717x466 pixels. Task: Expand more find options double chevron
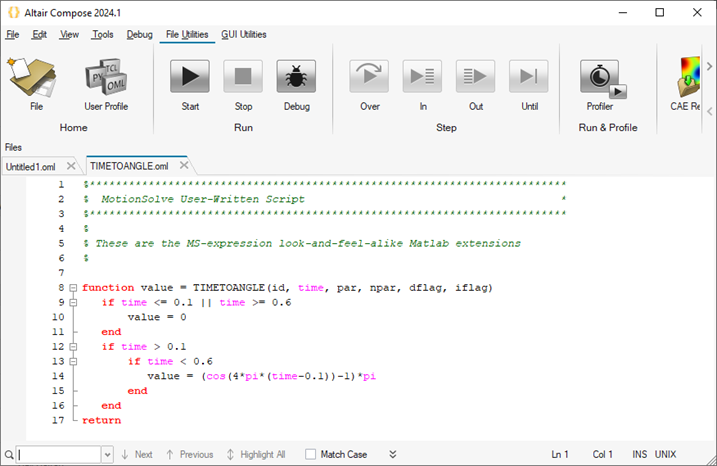tap(393, 454)
